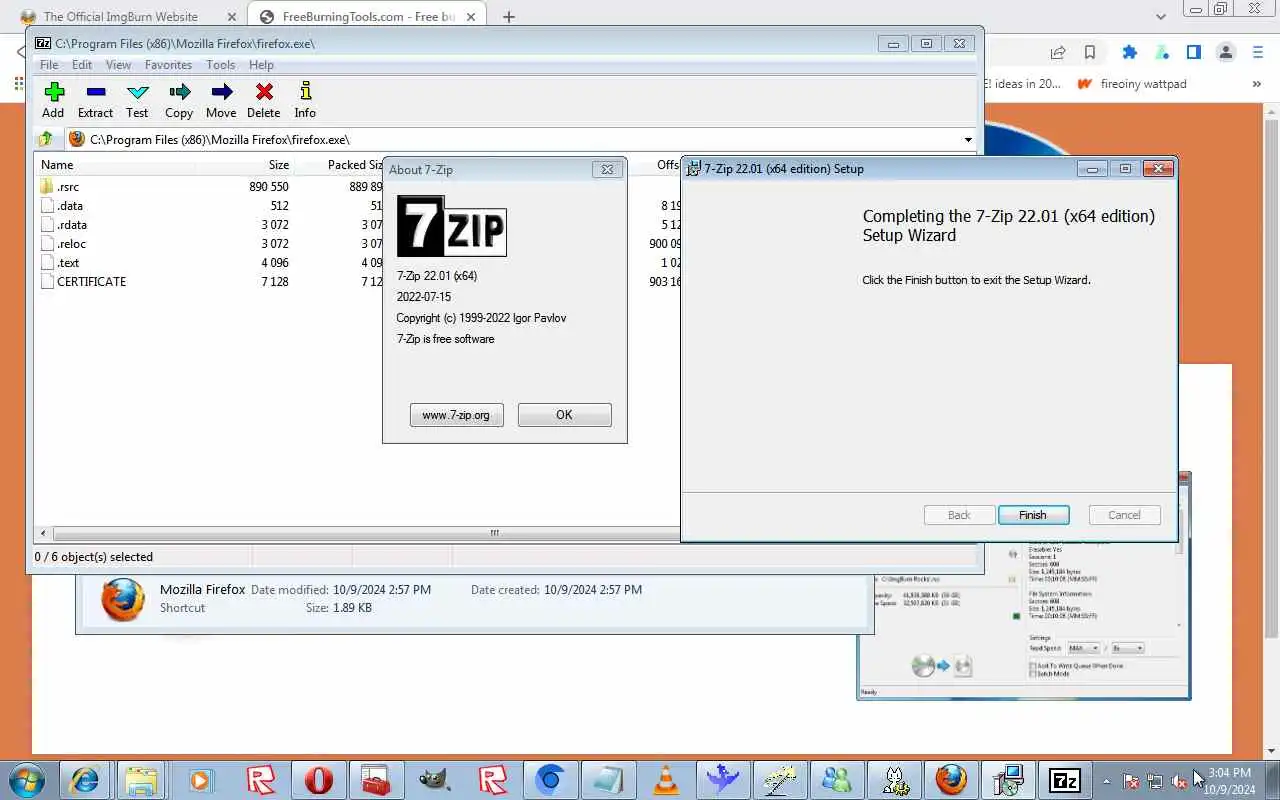The height and width of the screenshot is (800, 1280).
Task: Click Back in the 7-Zip Setup wizard
Action: pos(959,515)
